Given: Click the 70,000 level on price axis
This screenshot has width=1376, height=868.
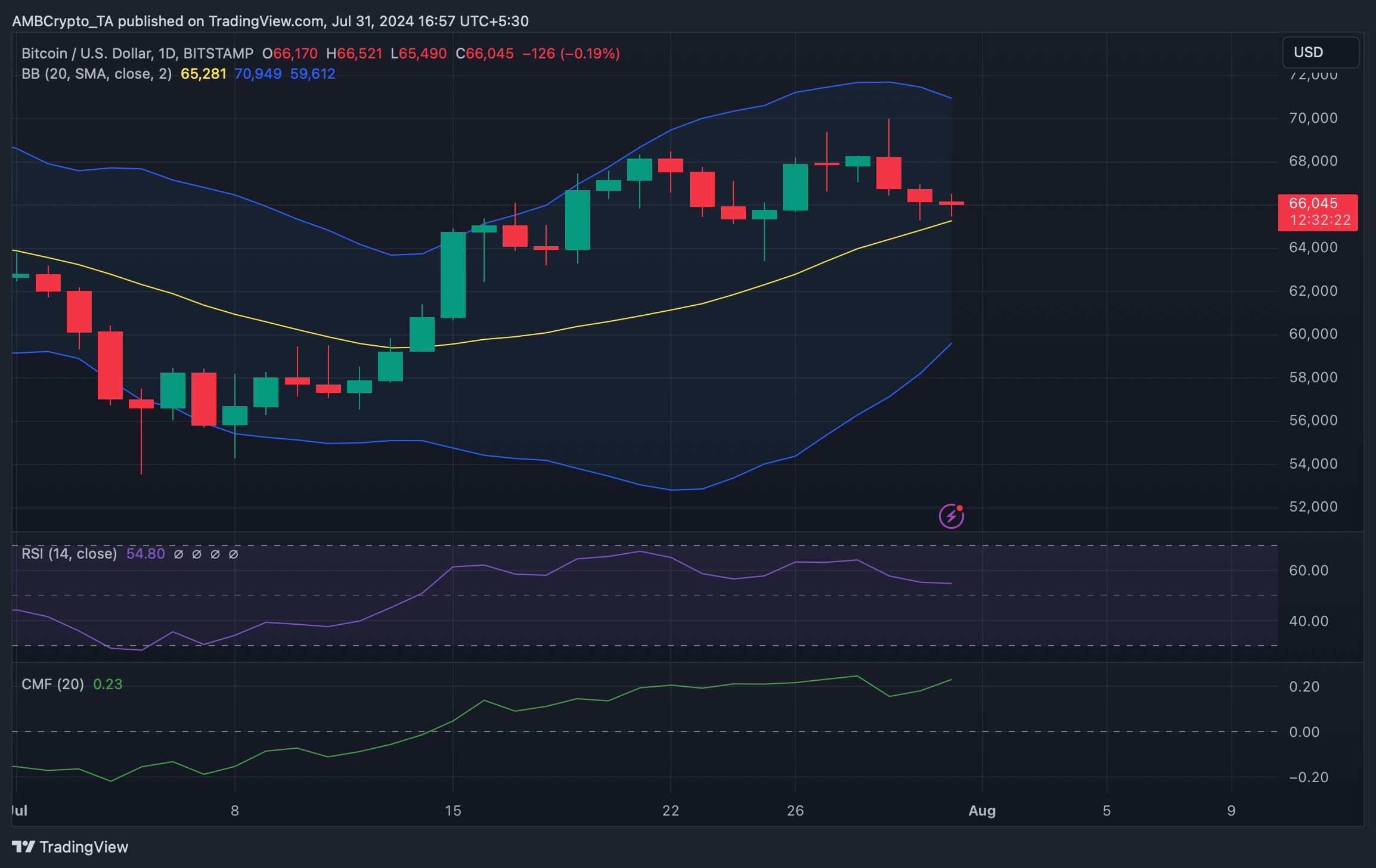Looking at the screenshot, I should tap(1313, 118).
